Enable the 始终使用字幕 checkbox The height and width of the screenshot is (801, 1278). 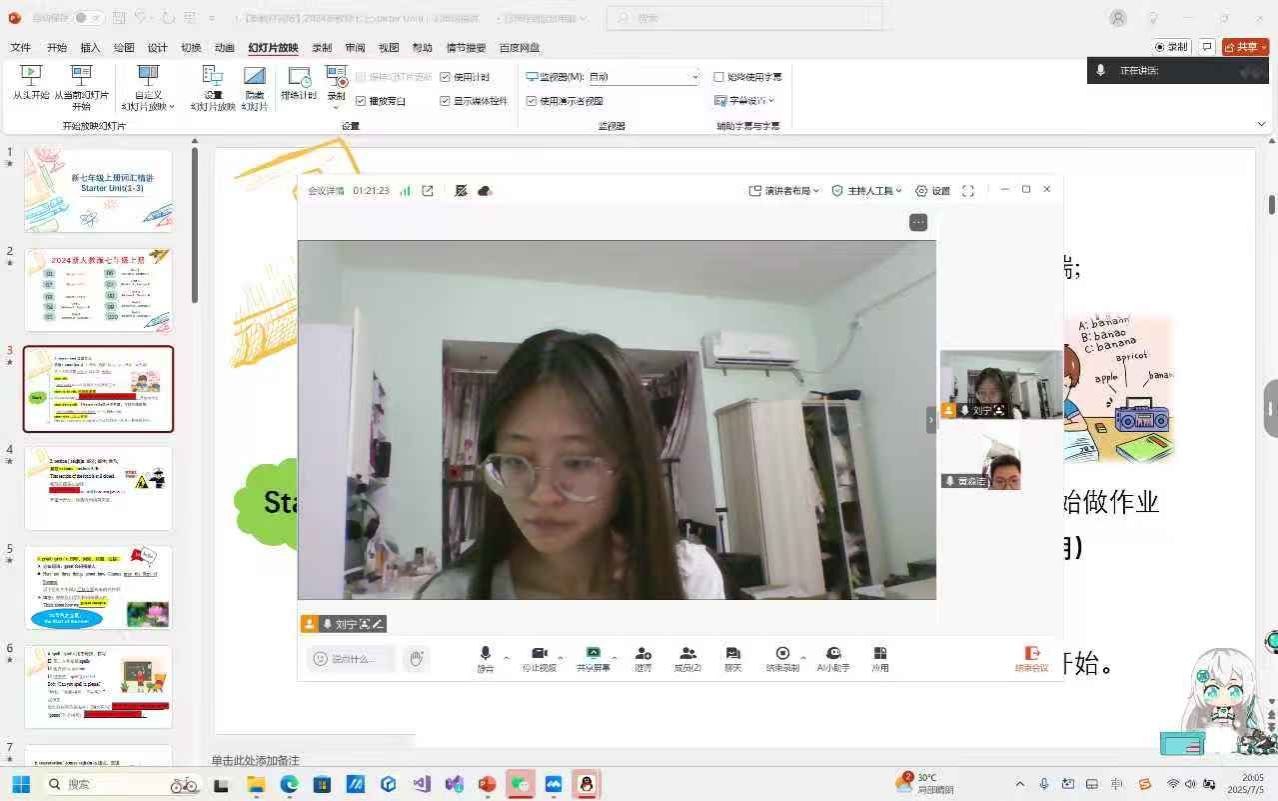[x=719, y=77]
